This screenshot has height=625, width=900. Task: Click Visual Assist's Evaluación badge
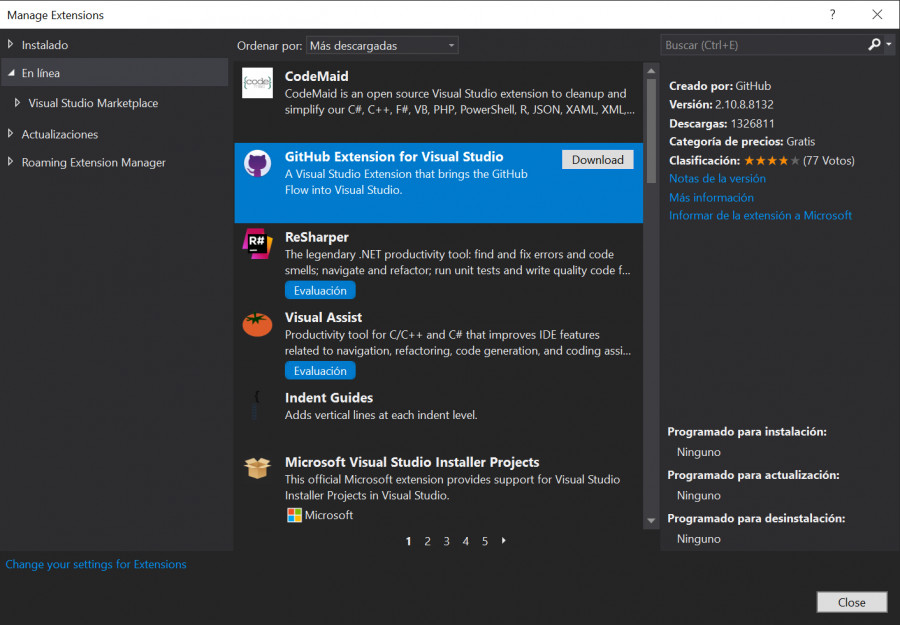pos(320,371)
